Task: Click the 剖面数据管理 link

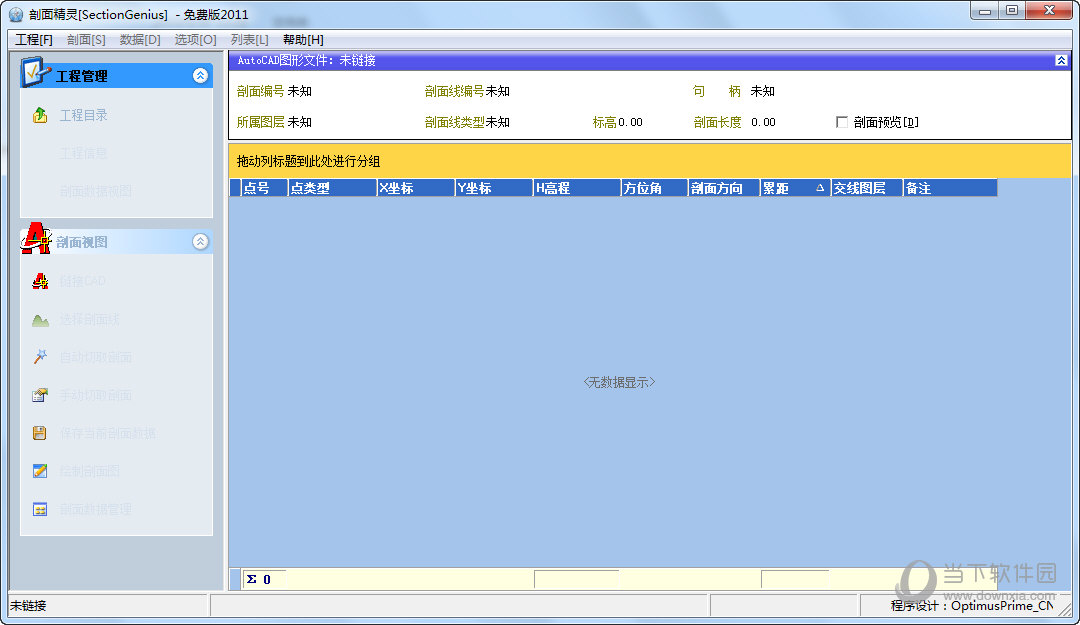Action: tap(96, 509)
